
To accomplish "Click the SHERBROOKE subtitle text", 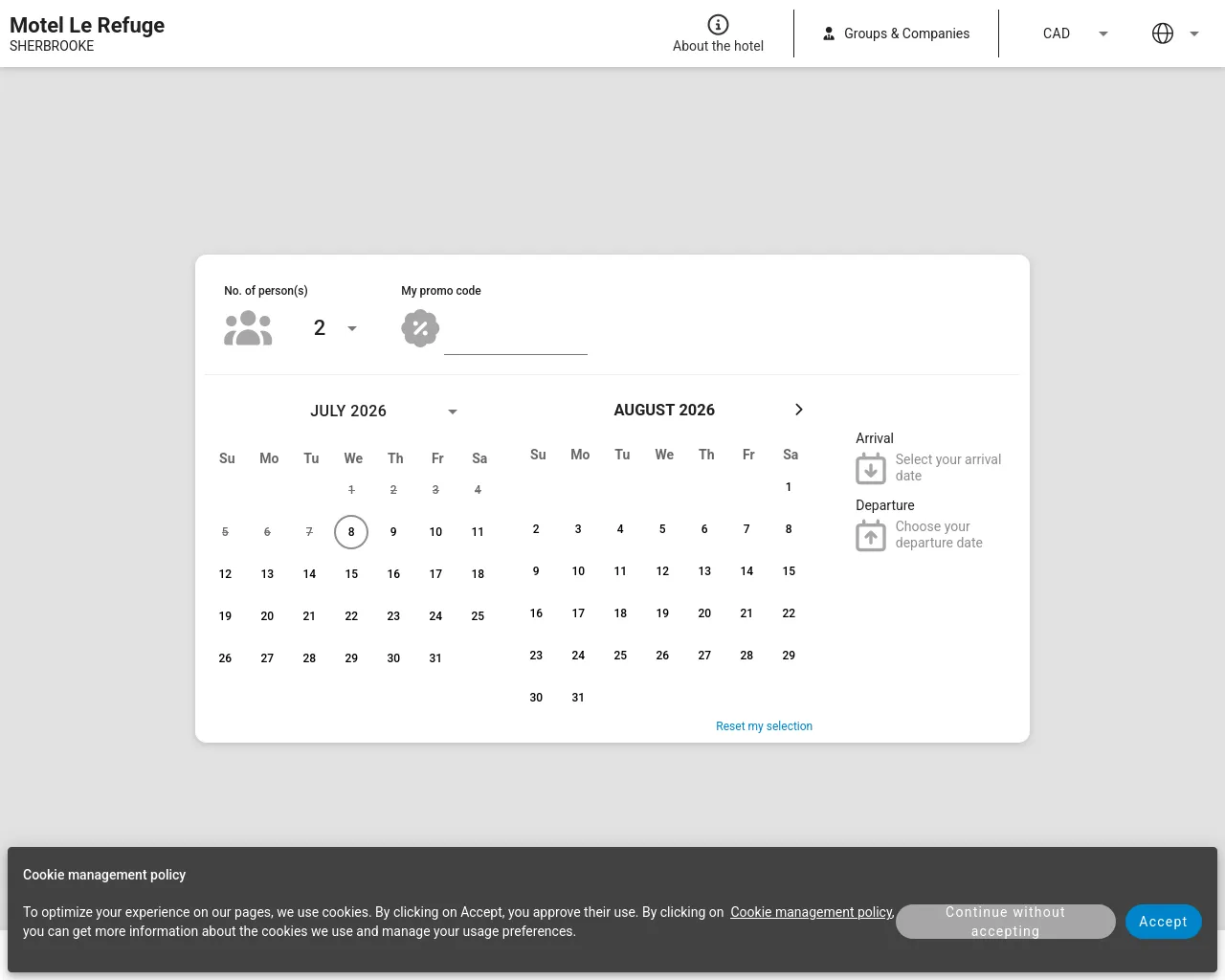I will [x=52, y=46].
